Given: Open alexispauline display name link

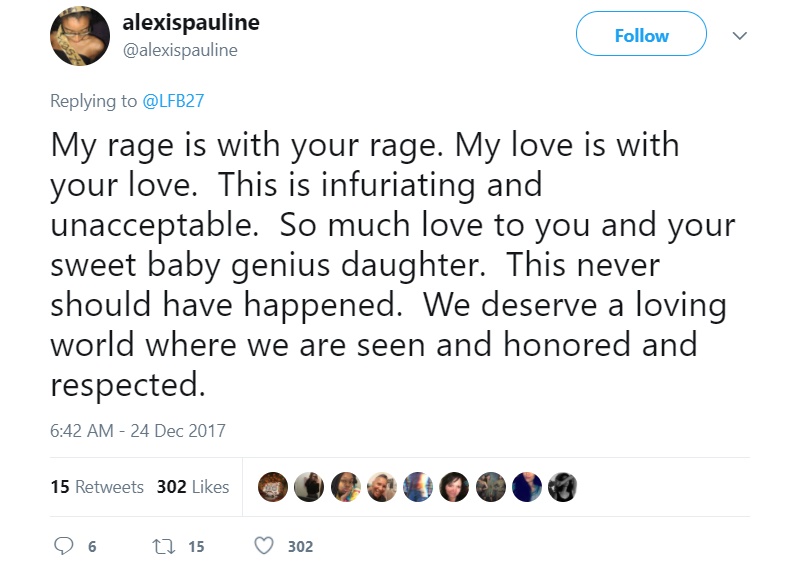Looking at the screenshot, I should point(191,23).
